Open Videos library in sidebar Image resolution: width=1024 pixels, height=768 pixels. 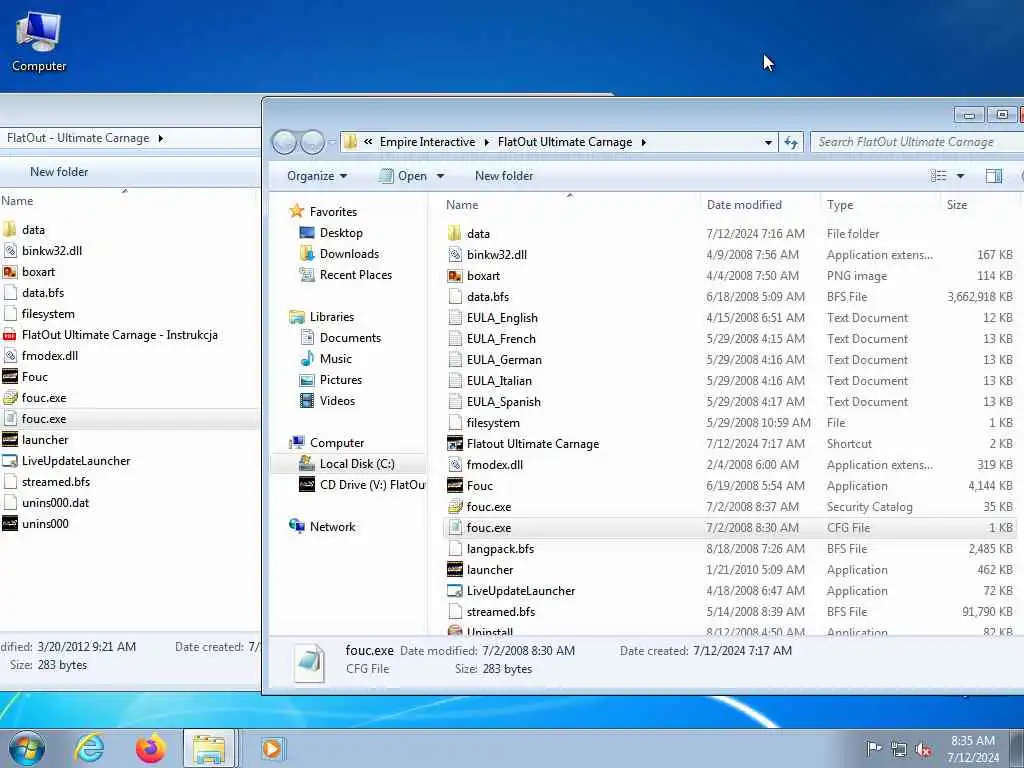[327, 400]
